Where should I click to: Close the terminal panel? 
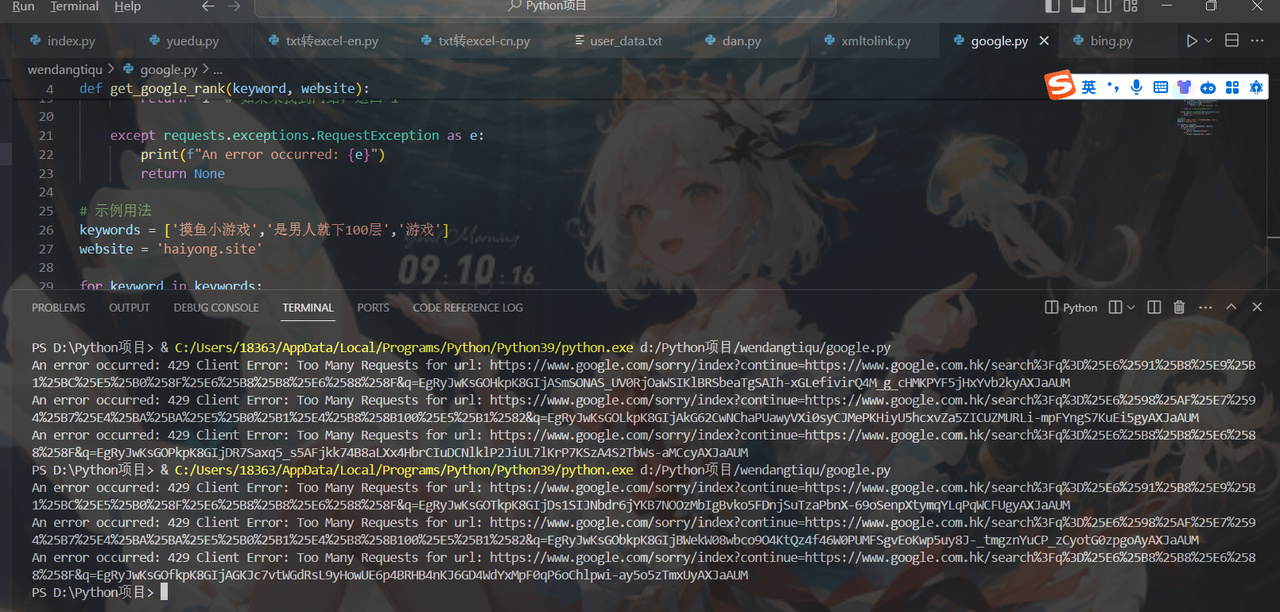tap(1257, 308)
